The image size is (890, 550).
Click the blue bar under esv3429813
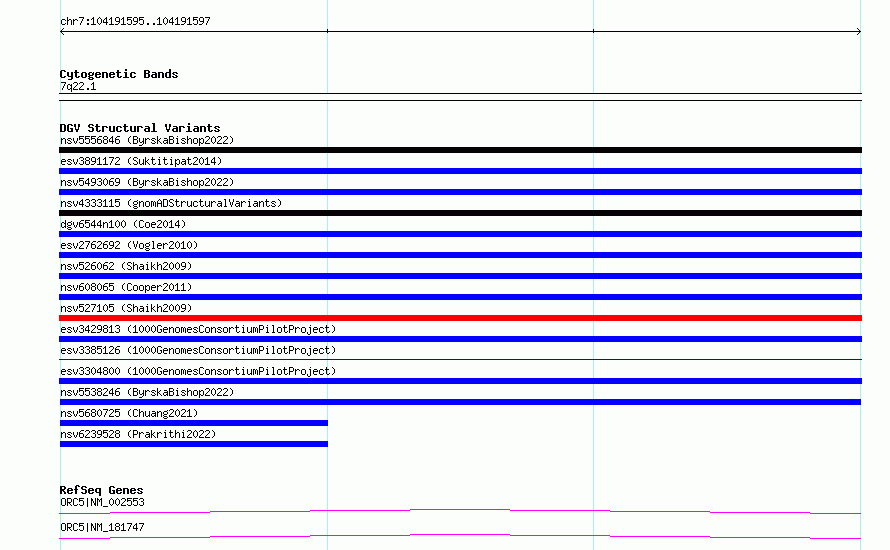click(460, 339)
